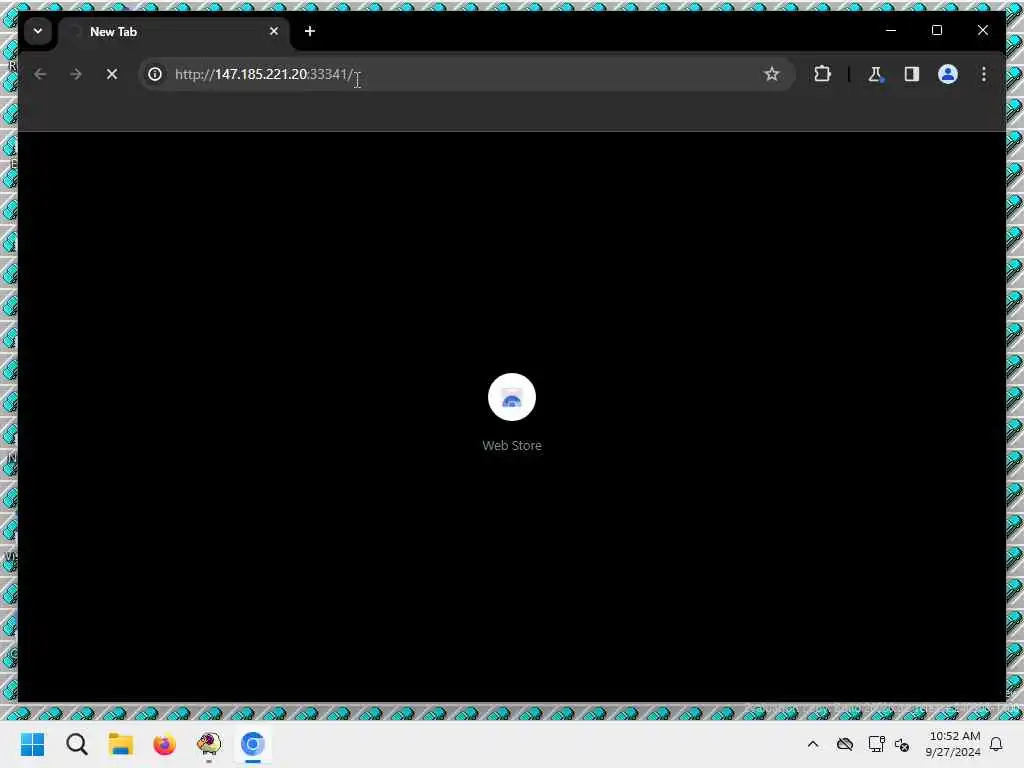Open the tab search dropdown arrow
1024x768 pixels.
(x=38, y=31)
